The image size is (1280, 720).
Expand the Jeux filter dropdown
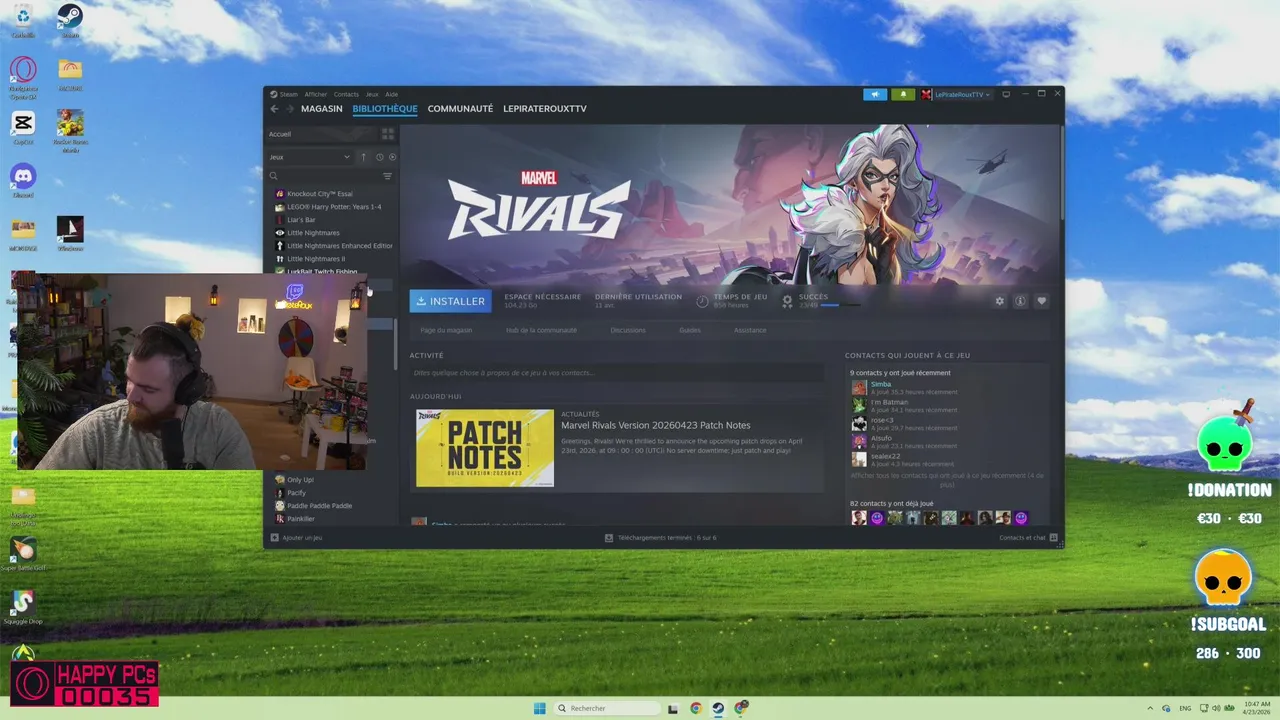click(310, 157)
